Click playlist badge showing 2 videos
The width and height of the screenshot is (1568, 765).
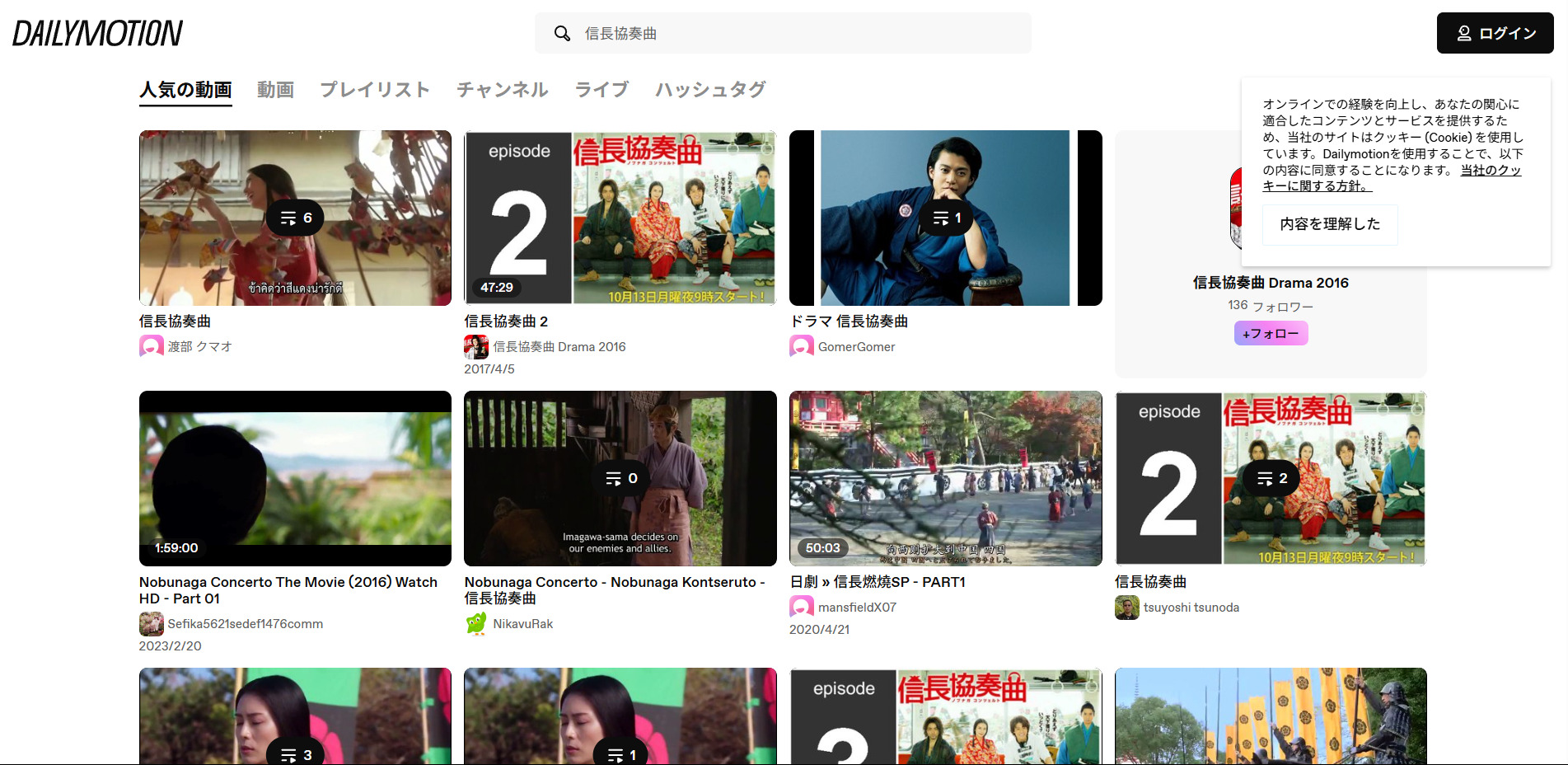[1271, 478]
